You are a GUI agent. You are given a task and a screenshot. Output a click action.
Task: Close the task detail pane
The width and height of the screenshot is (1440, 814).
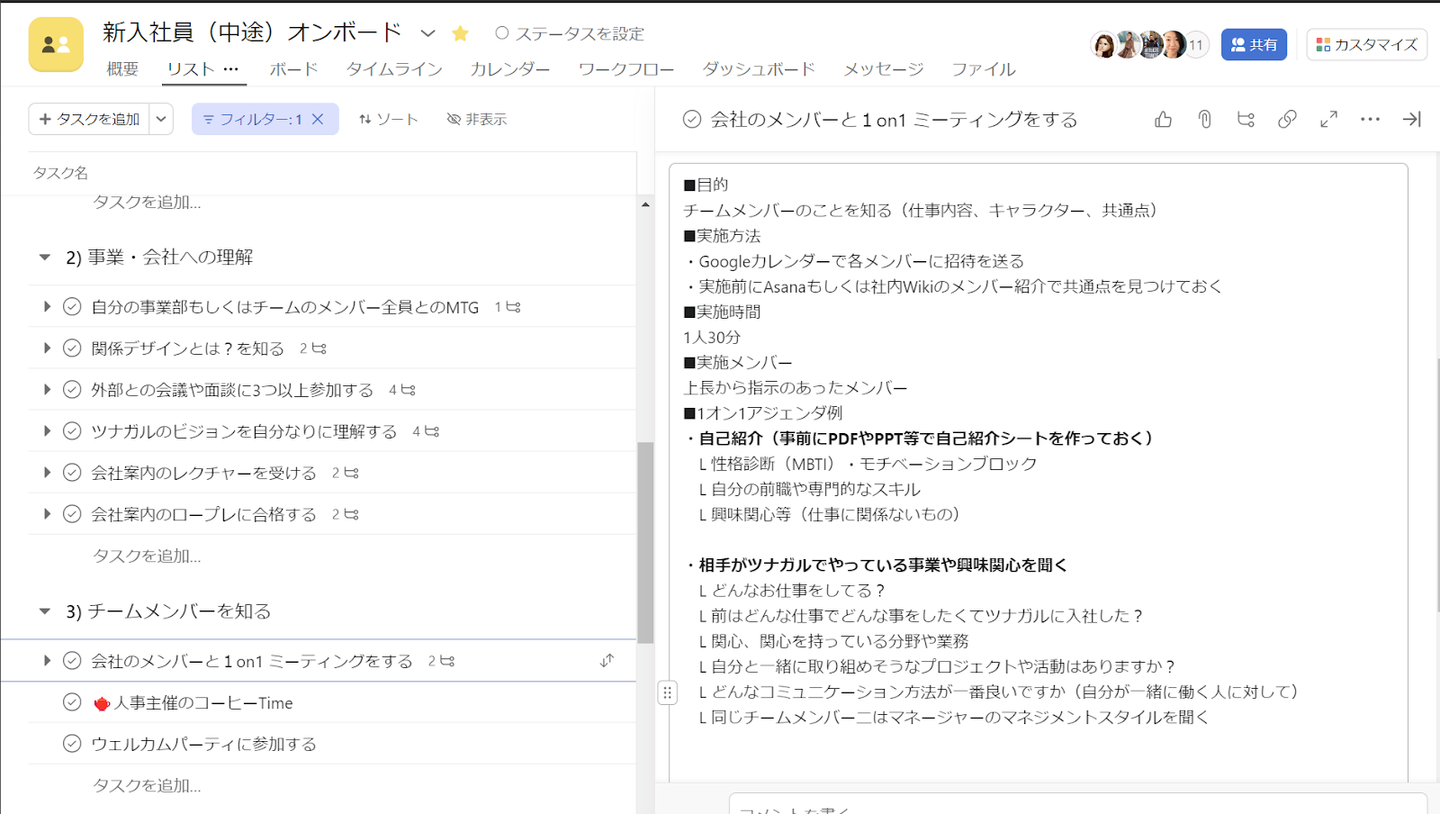[1412, 119]
